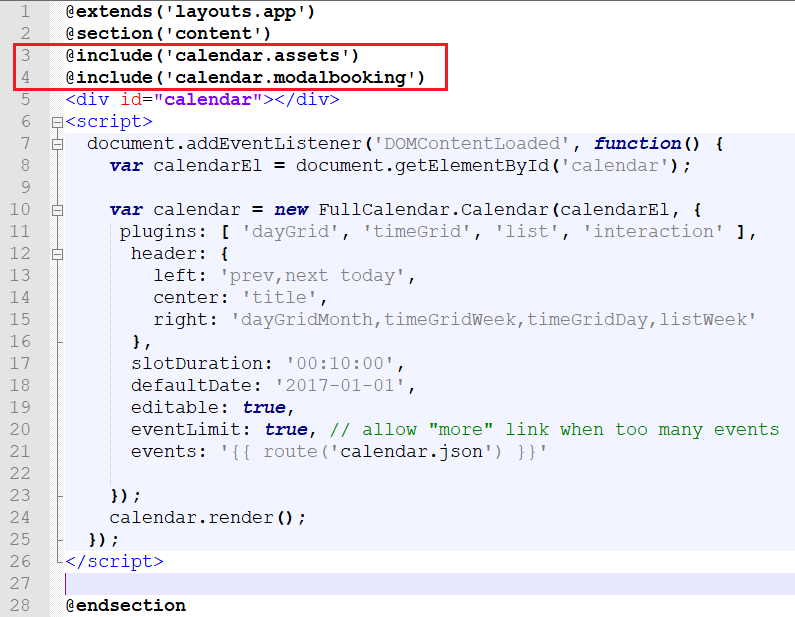Click the calendar.render() call

207,518
